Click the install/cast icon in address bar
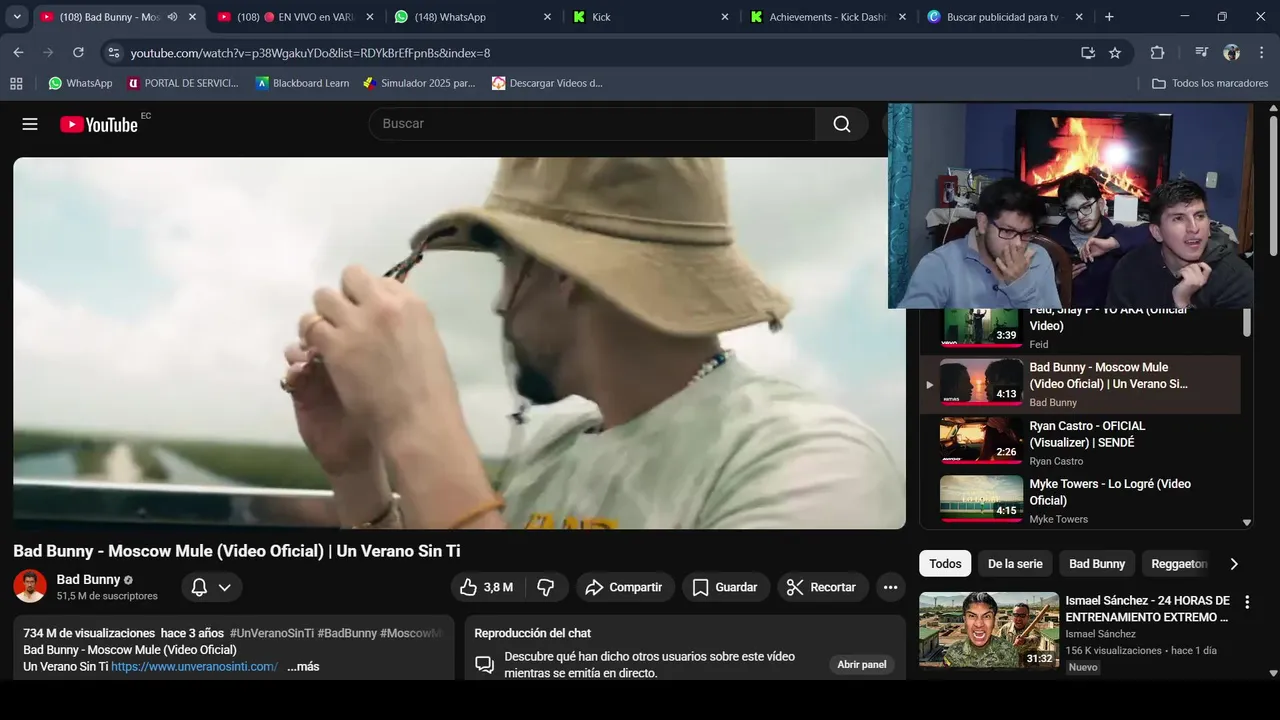Screen dimensions: 1280x720 click(x=1087, y=52)
